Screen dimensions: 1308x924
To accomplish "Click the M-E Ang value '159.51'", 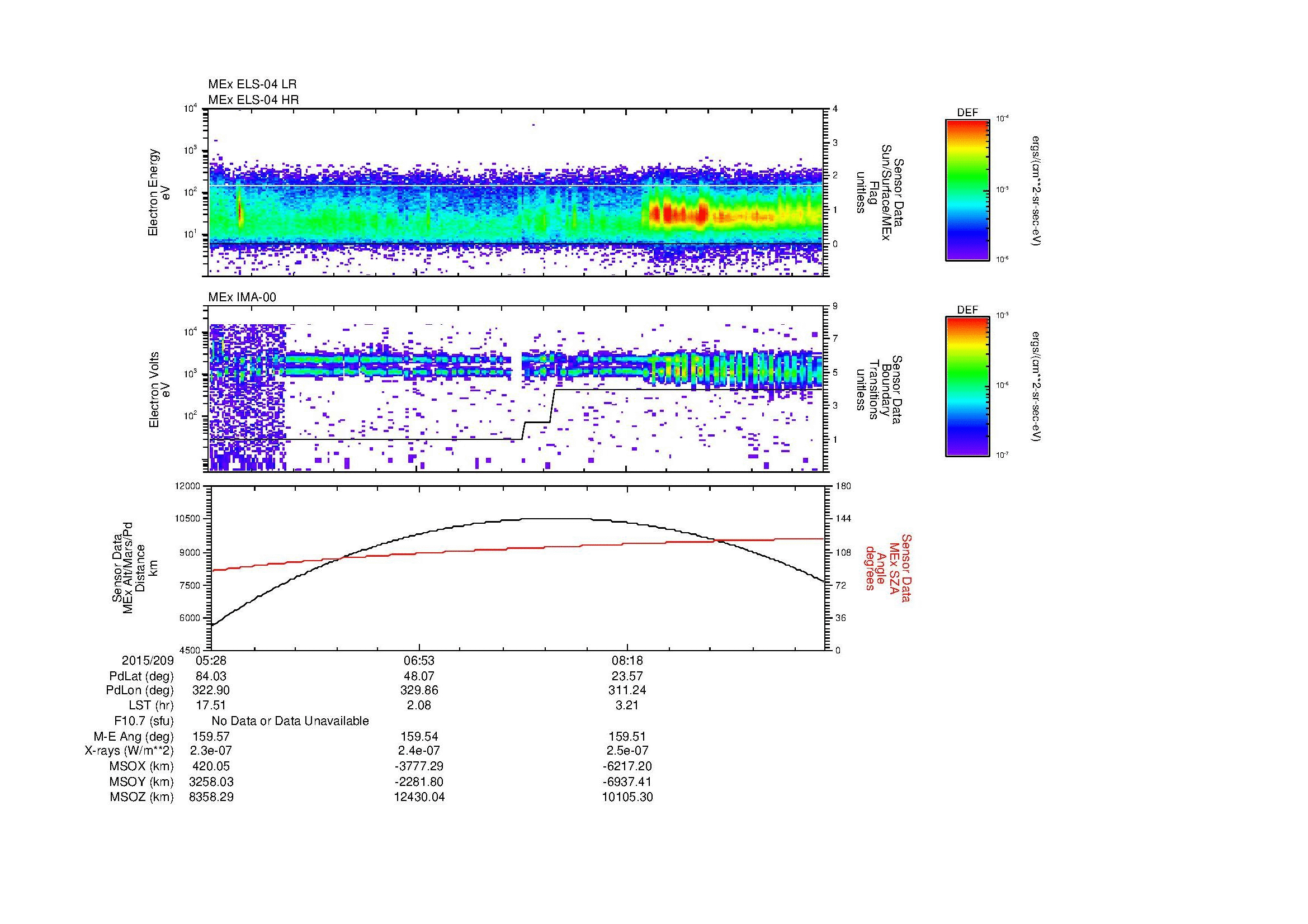I will (627, 736).
